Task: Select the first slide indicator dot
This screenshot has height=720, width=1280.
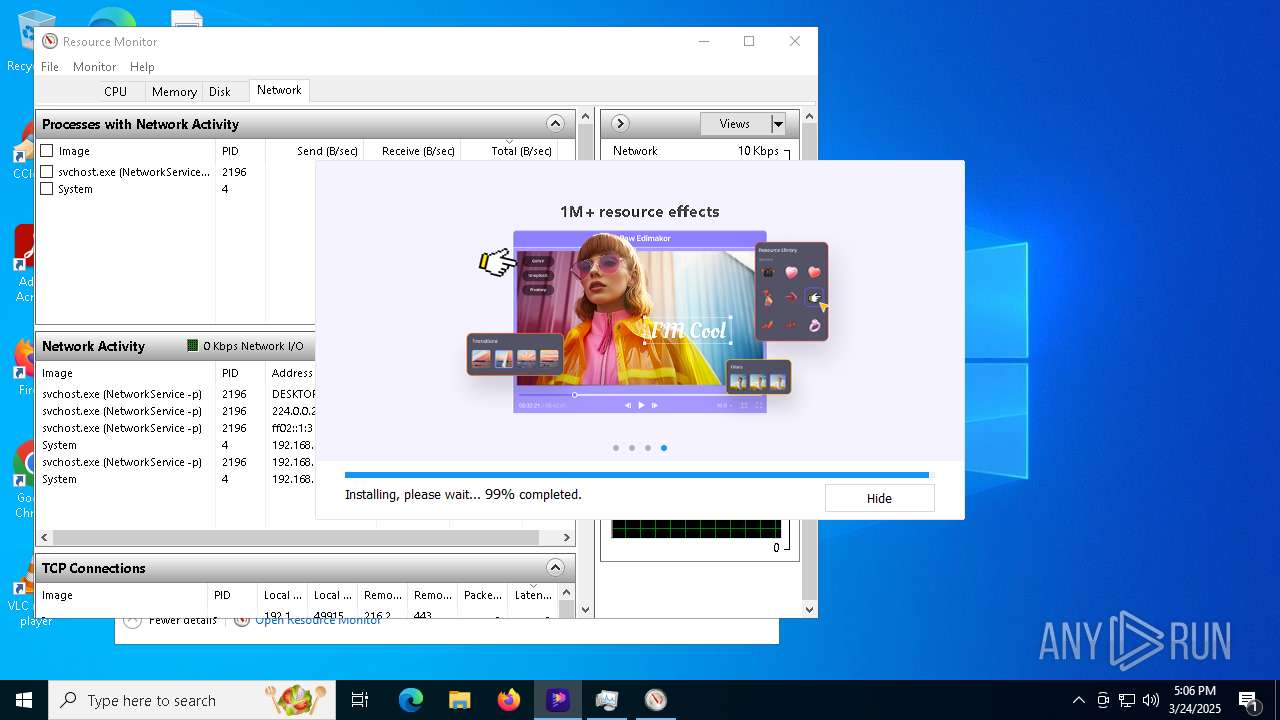Action: click(x=616, y=448)
